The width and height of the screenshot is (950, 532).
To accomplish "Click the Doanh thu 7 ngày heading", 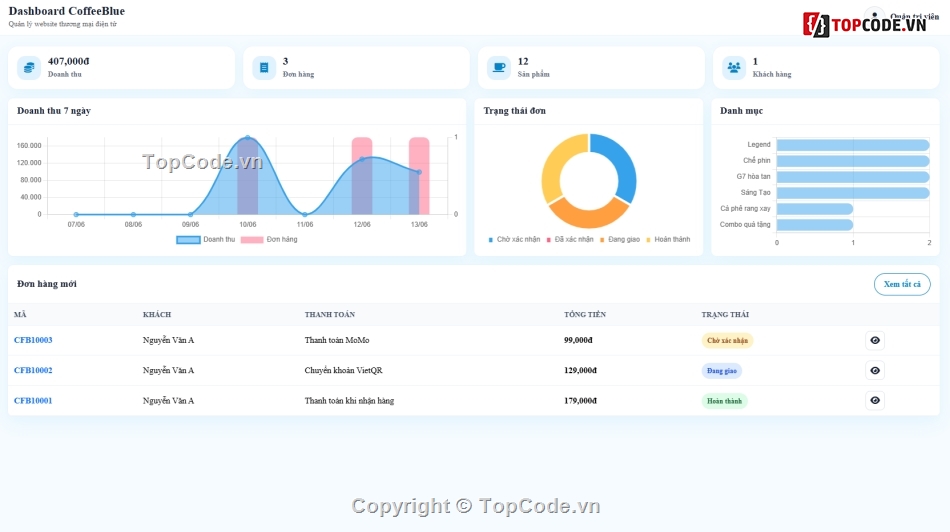I will tap(54, 111).
